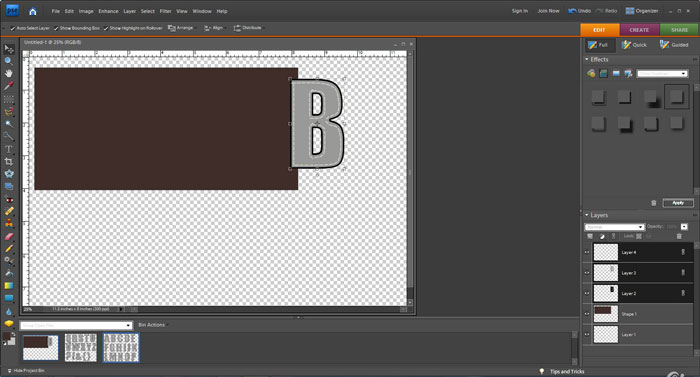
Task: Toggle Show Bounding Box checkbox
Action: click(x=56, y=28)
